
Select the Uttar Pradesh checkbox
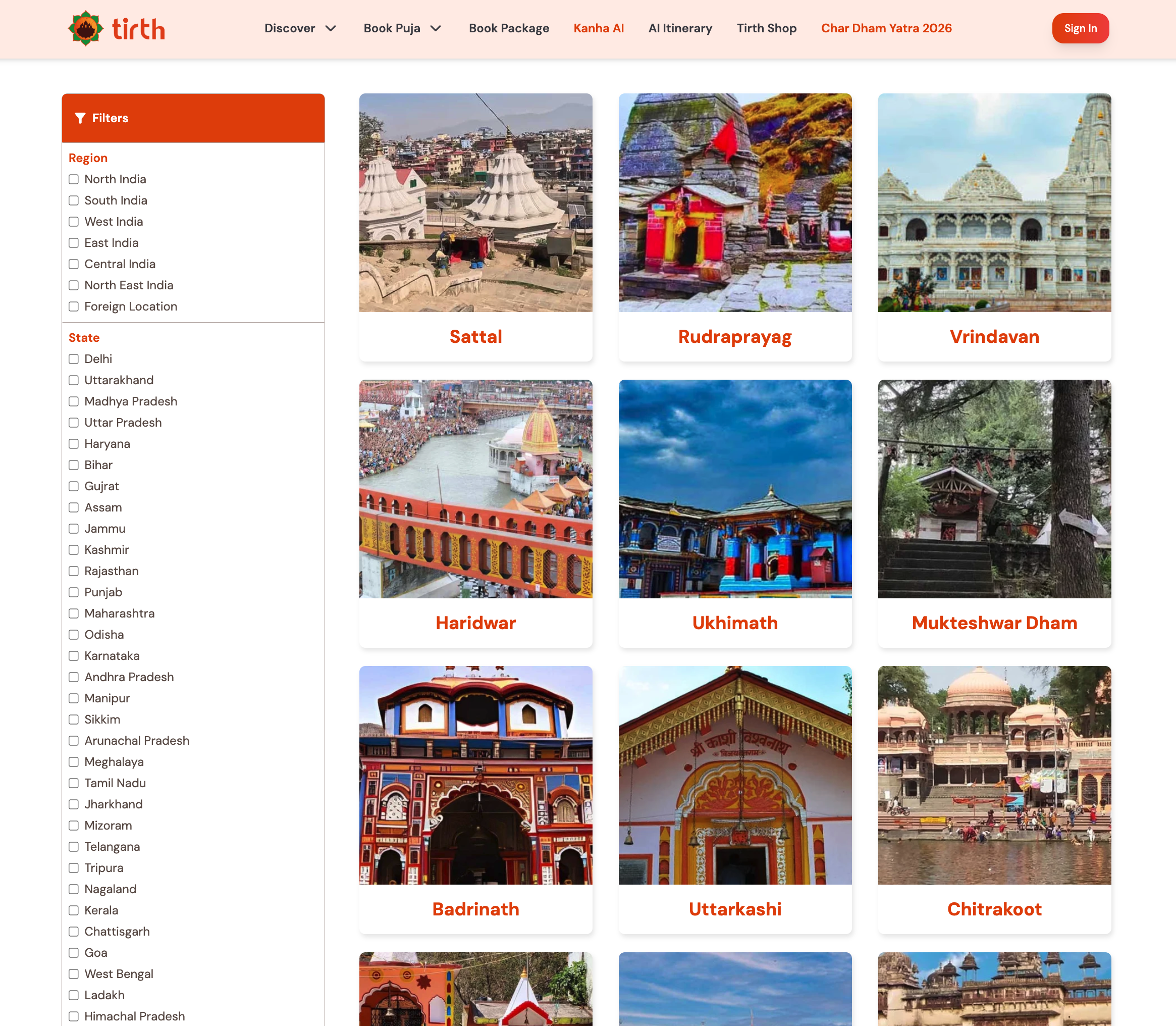[74, 423]
